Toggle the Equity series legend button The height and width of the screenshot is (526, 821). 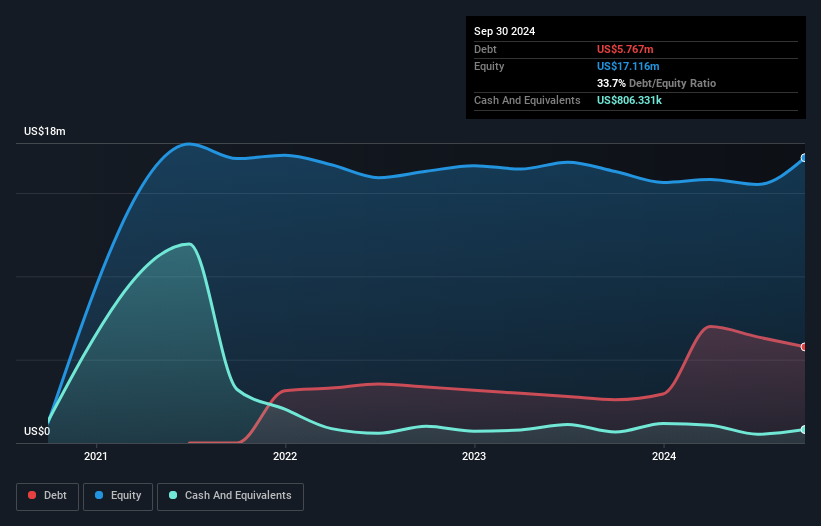pyautogui.click(x=118, y=496)
